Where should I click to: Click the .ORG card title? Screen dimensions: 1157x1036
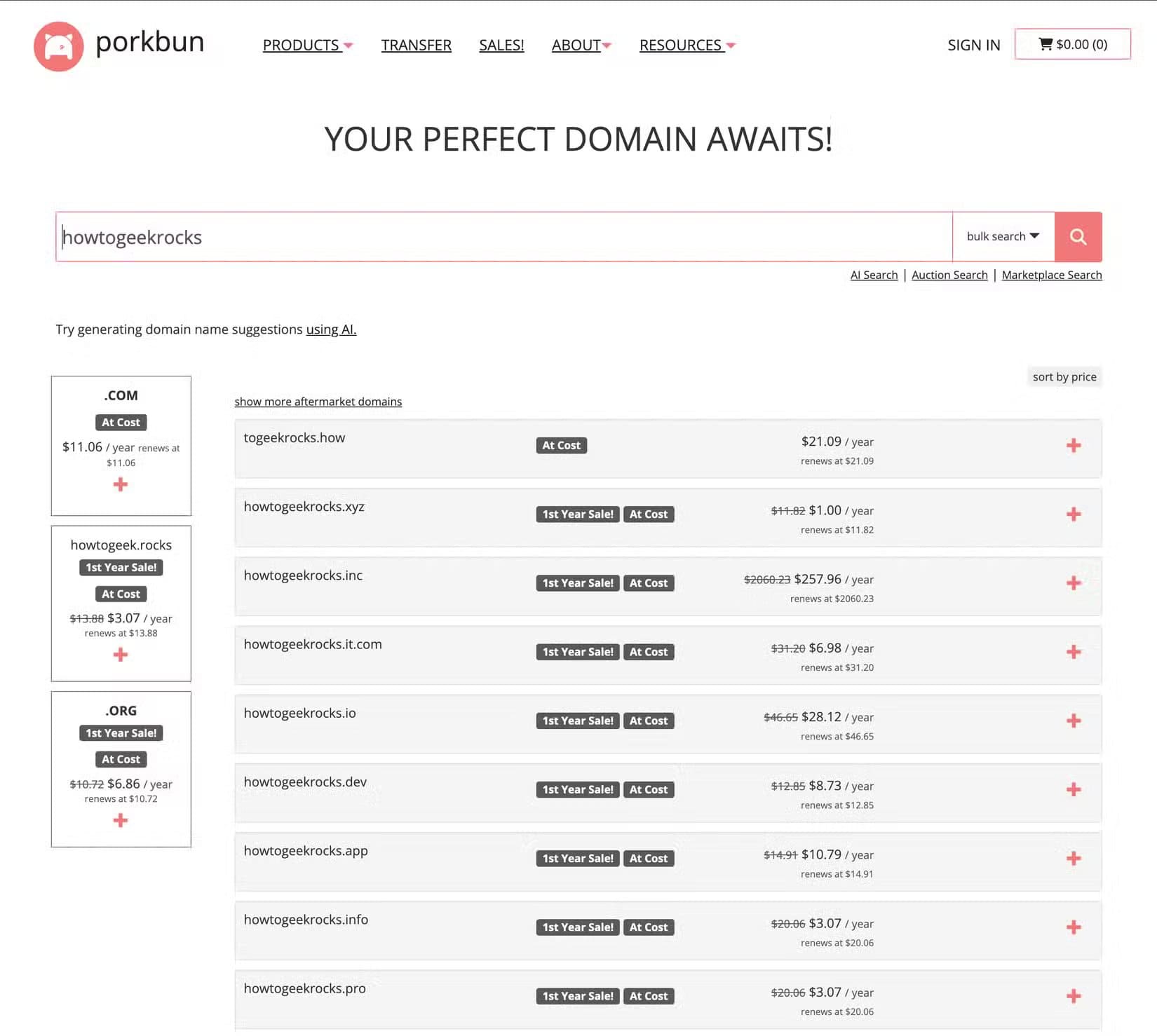pos(121,711)
